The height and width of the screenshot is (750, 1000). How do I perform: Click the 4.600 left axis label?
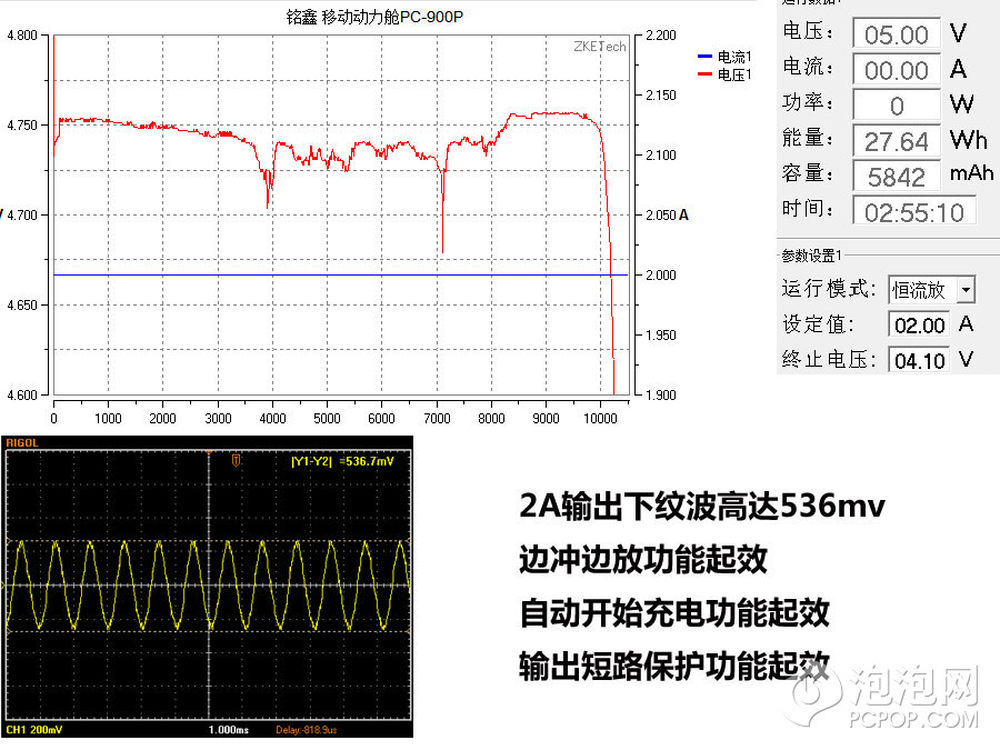click(22, 395)
